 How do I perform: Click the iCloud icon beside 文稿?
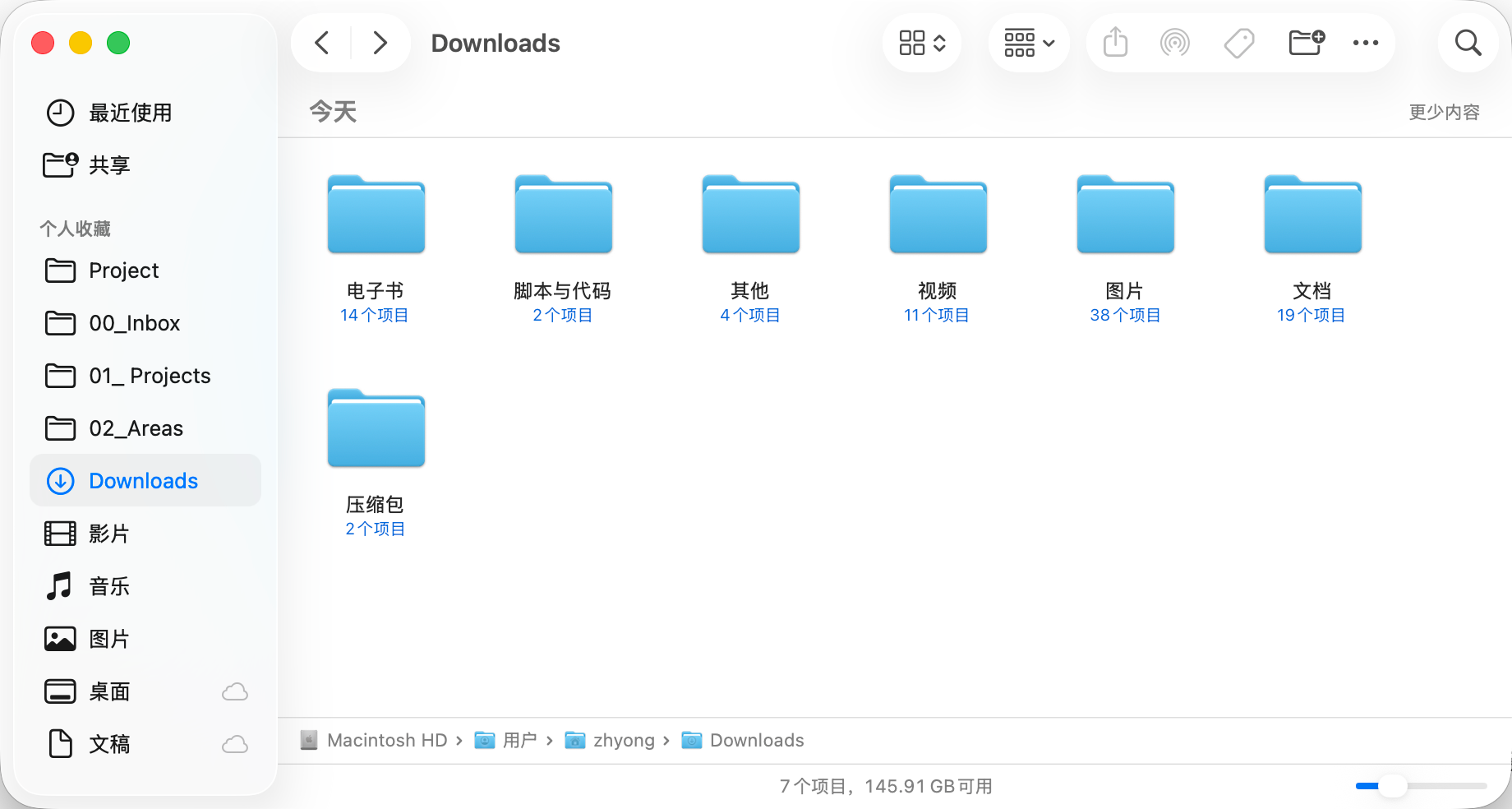235,744
